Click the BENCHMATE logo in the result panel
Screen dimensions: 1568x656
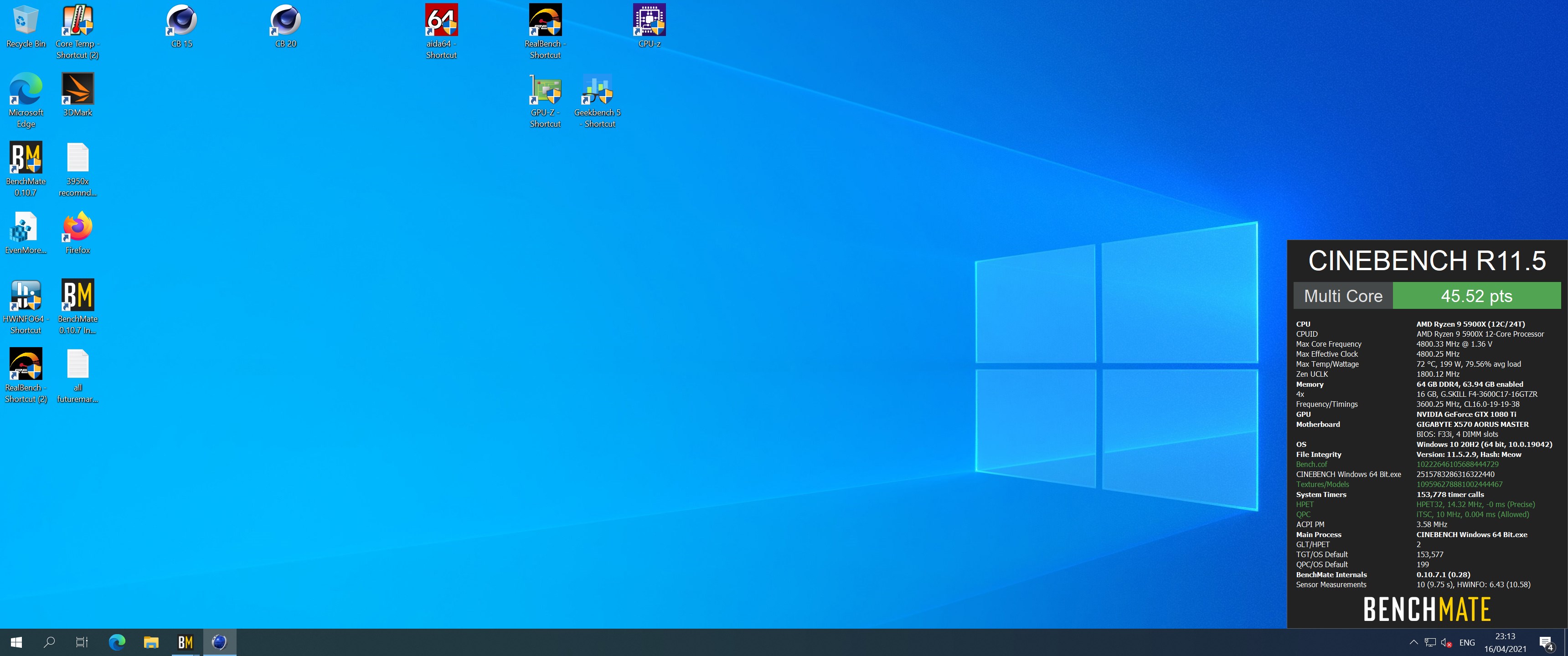click(1427, 609)
